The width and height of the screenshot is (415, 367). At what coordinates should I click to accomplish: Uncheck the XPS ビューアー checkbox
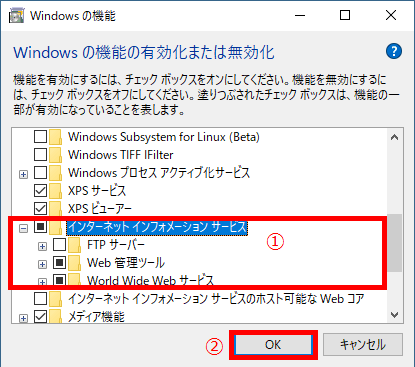coord(40,209)
